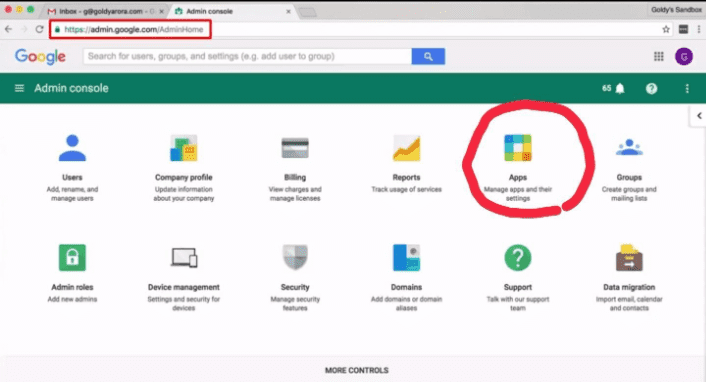
Task: Click the Admin console title text
Action: click(x=71, y=88)
